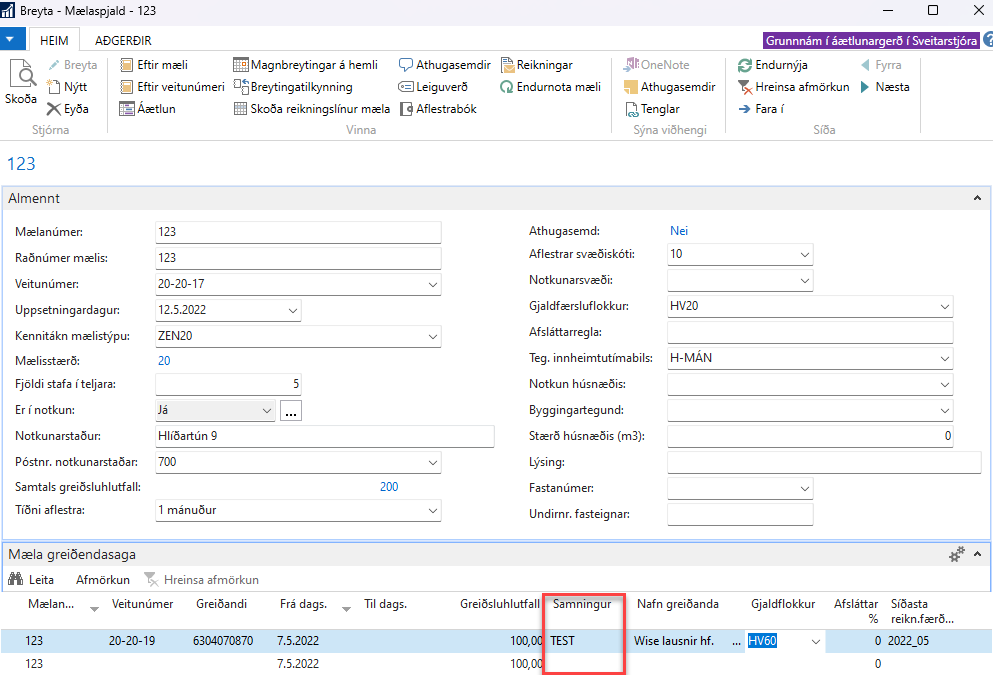Click Endurnýja refresh icon
The height and width of the screenshot is (675, 993).
coord(745,65)
